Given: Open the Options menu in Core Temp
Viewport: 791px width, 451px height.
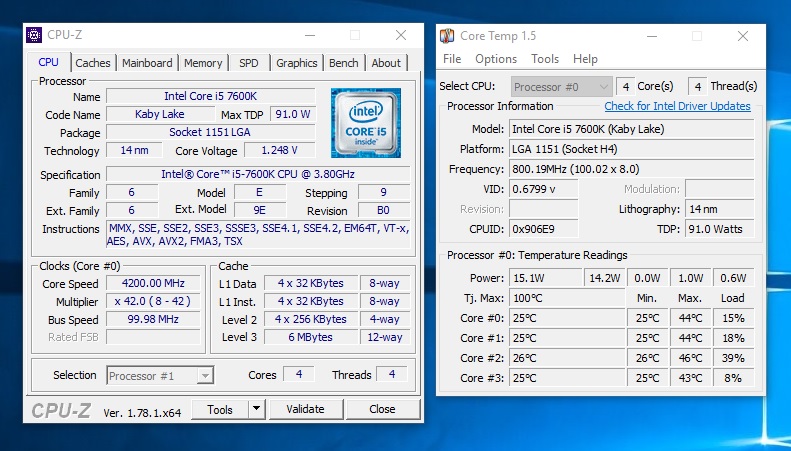Looking at the screenshot, I should click(496, 59).
